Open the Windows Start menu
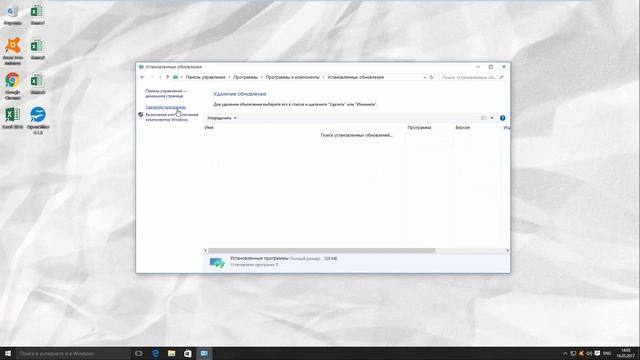Screen dimensions: 640x360 pyautogui.click(x=8, y=353)
